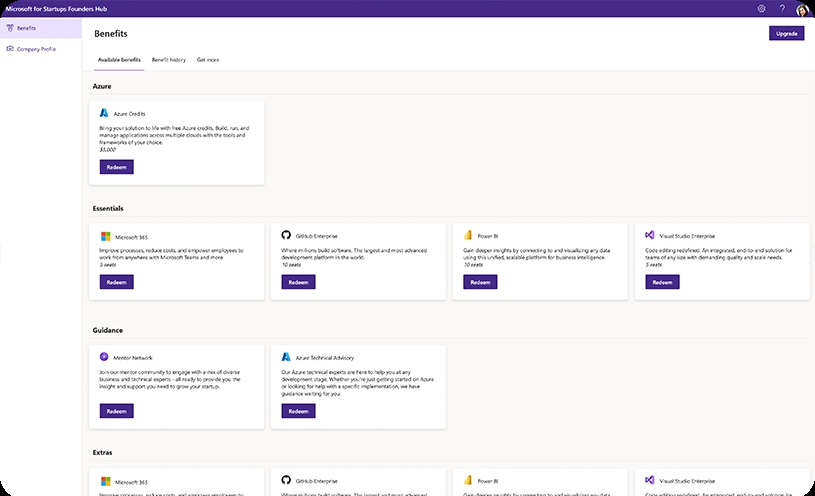Click the $5,000 credit amount text
The height and width of the screenshot is (496, 815).
pyautogui.click(x=108, y=150)
